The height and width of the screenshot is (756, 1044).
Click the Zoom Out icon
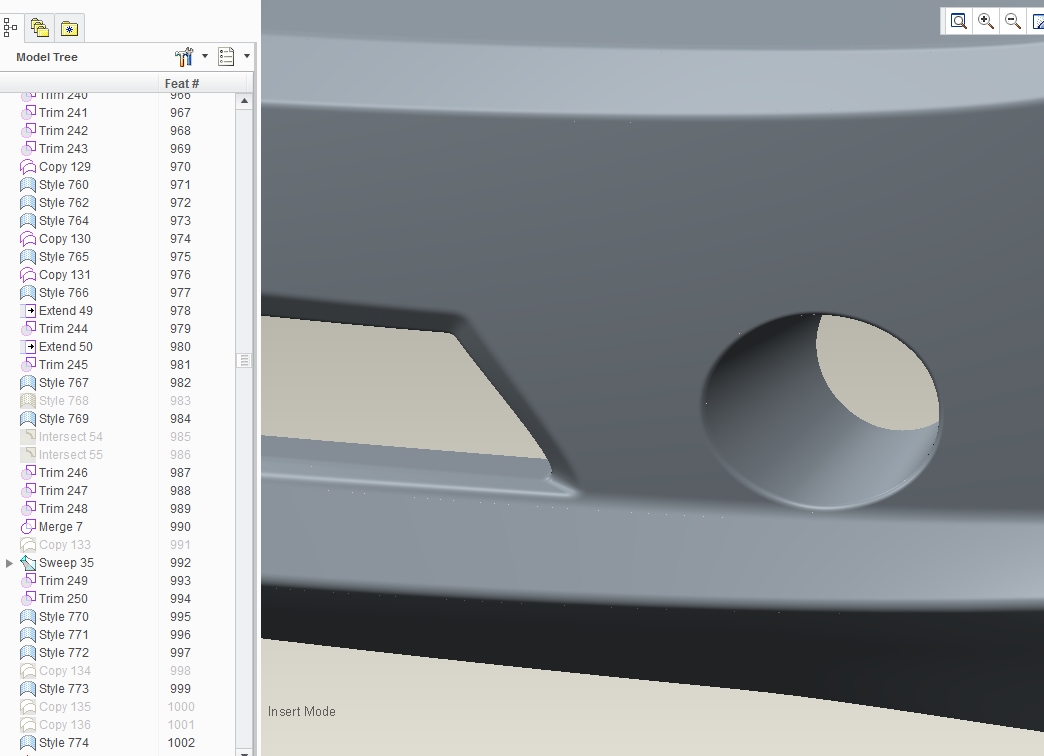pos(1013,21)
